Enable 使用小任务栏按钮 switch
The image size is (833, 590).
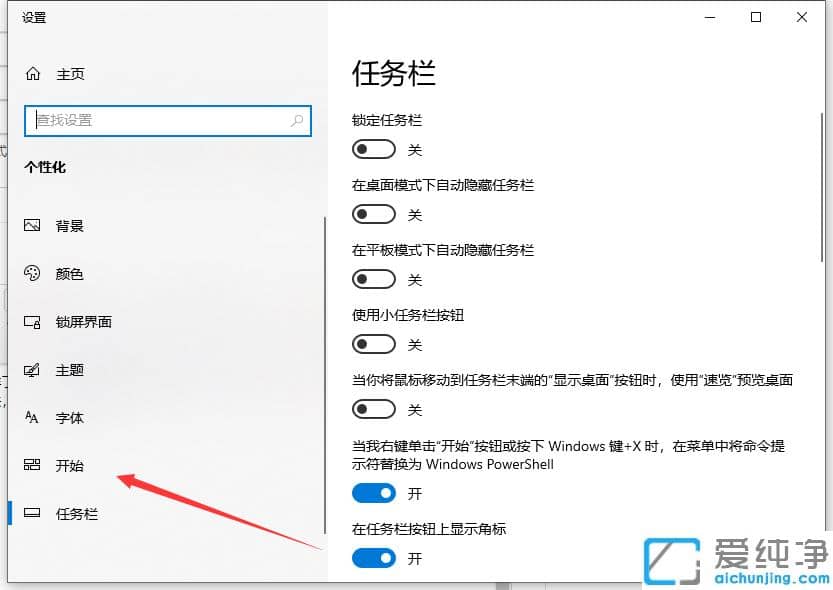coord(373,343)
